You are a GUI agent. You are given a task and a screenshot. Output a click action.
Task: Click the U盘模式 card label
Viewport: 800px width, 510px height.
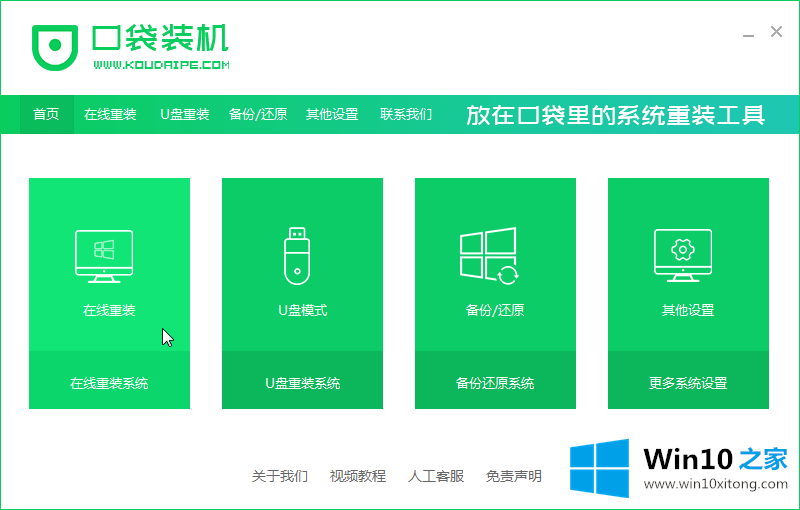pos(303,310)
